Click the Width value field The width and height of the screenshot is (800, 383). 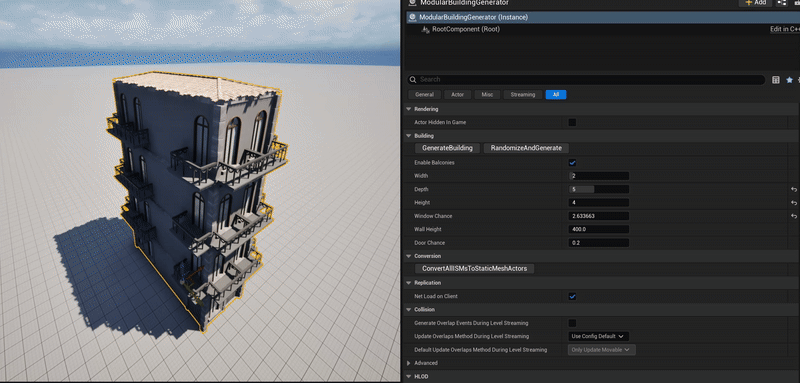[x=598, y=176]
